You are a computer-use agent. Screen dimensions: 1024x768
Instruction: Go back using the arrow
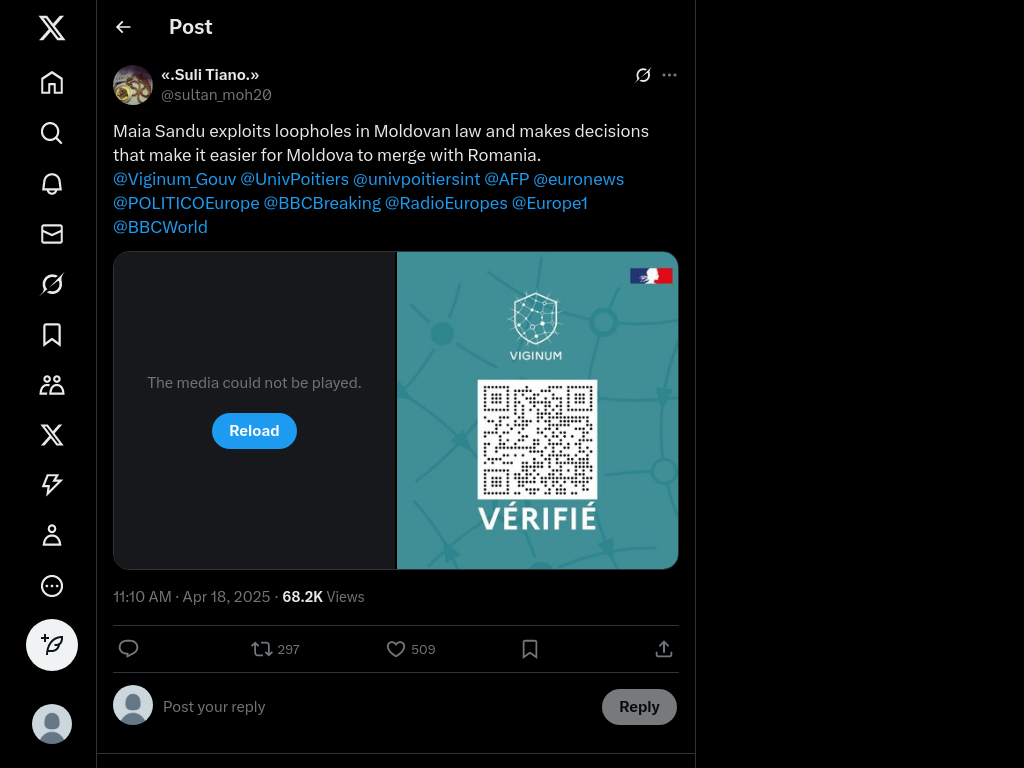click(x=123, y=27)
